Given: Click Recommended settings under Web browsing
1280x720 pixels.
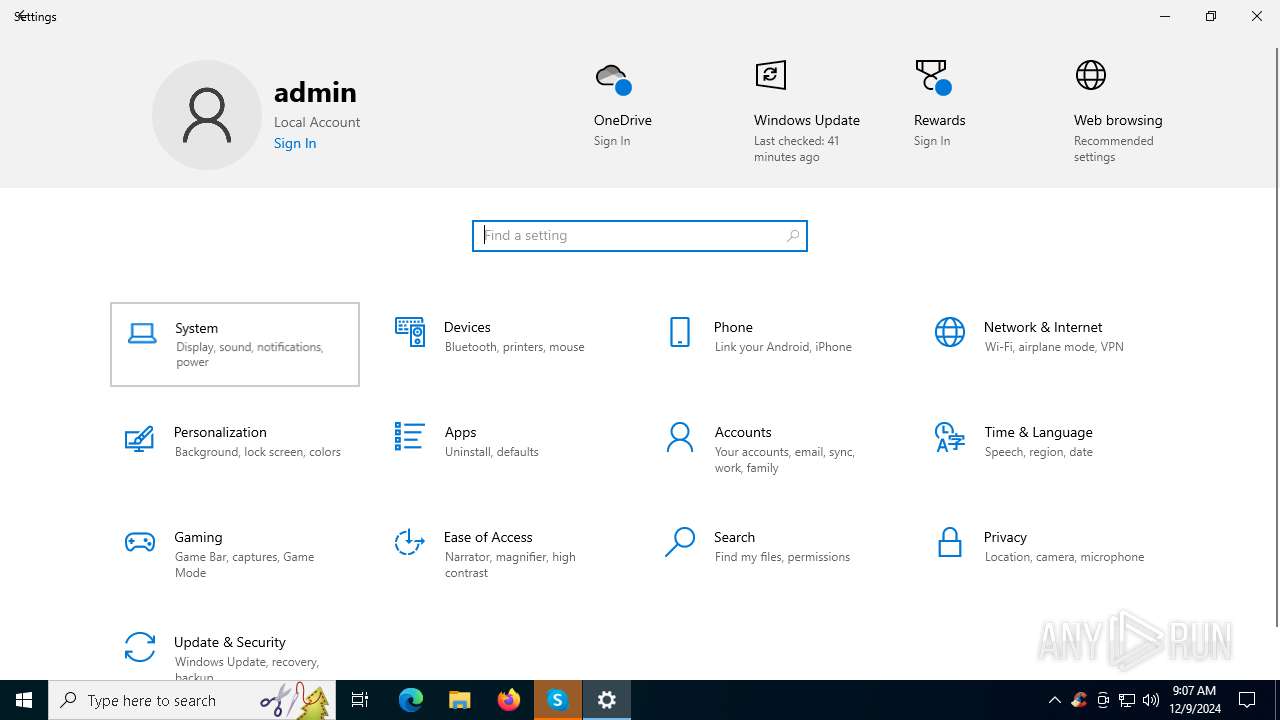Looking at the screenshot, I should [x=1114, y=149].
